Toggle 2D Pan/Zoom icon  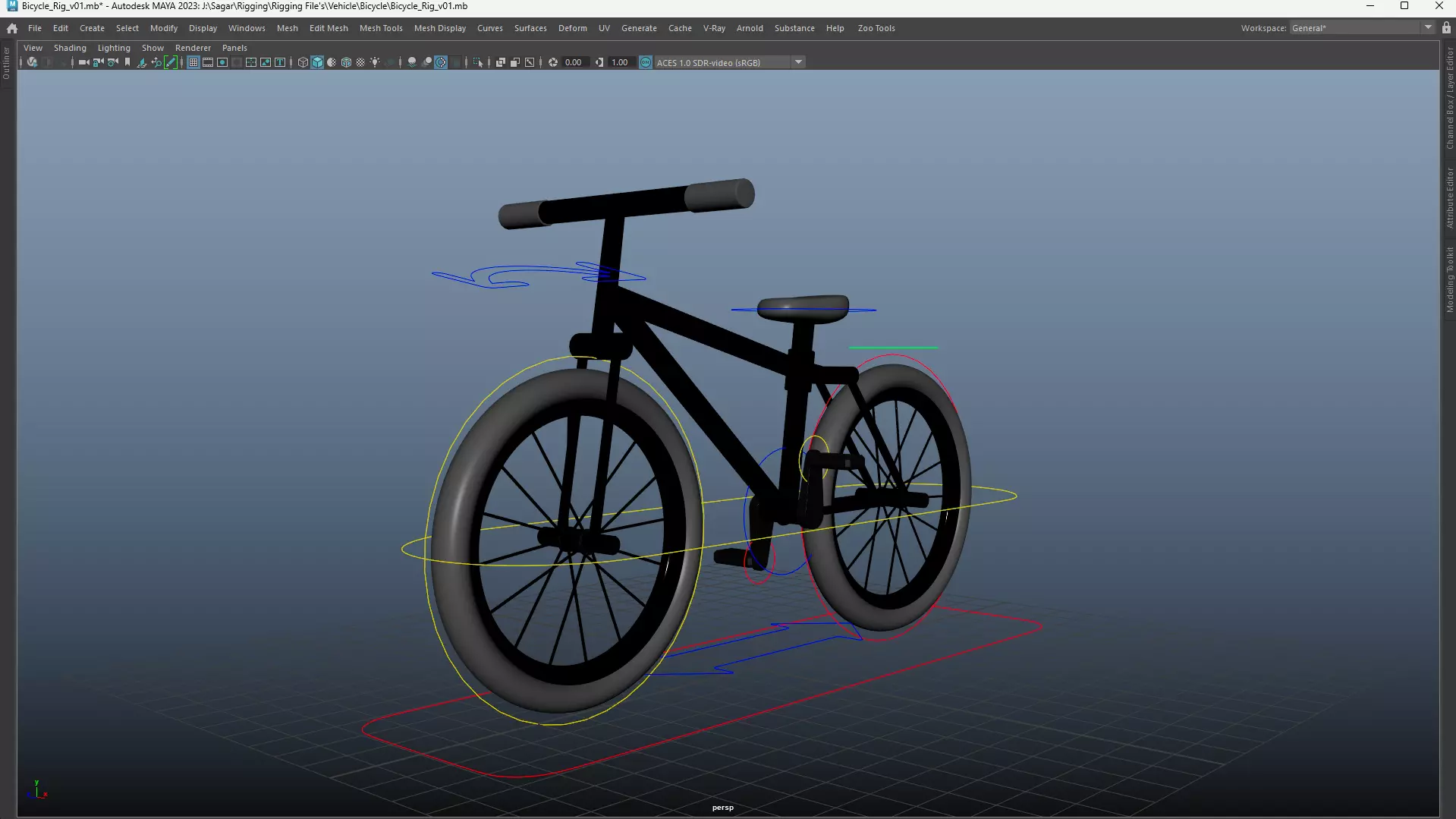[156, 62]
